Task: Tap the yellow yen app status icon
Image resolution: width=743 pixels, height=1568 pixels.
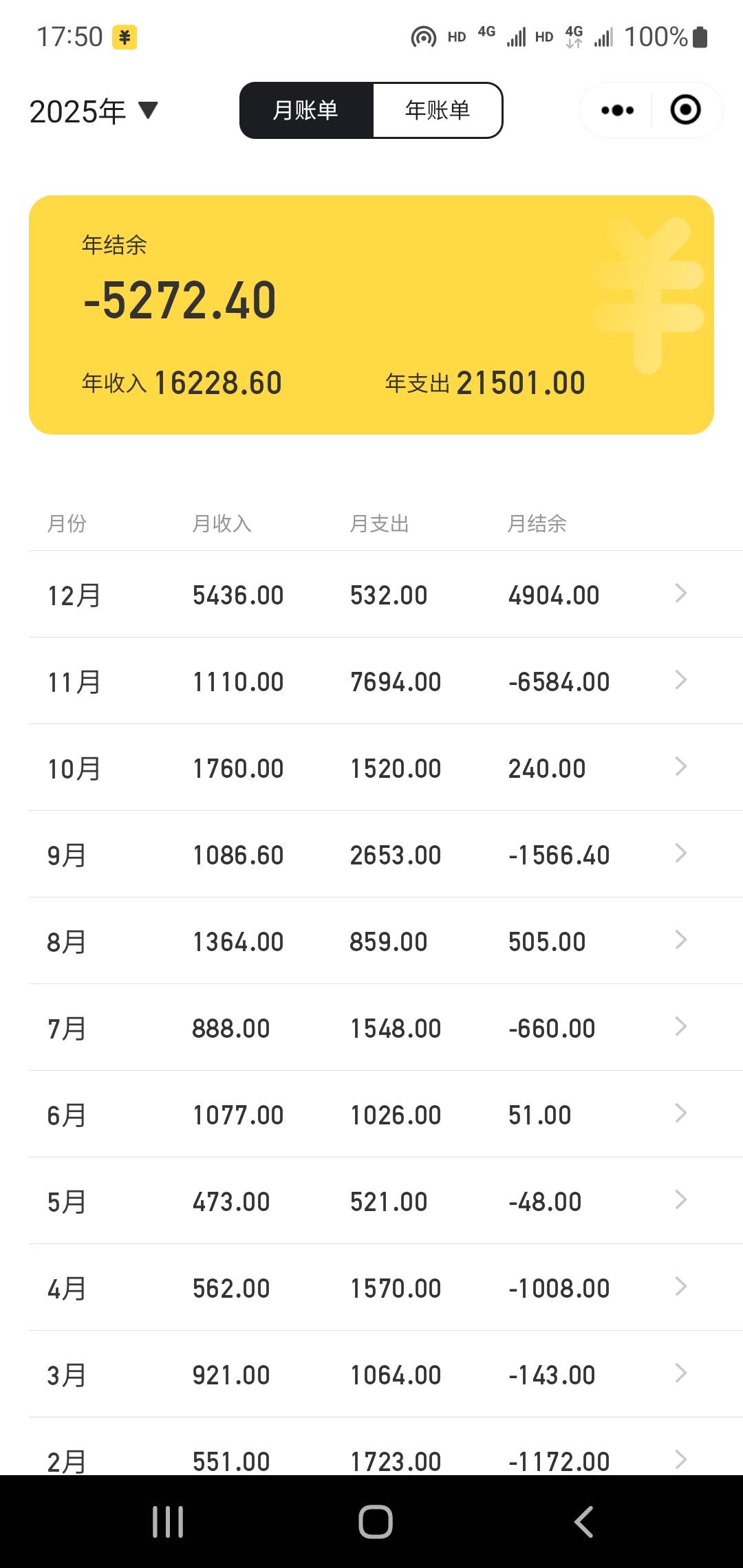Action: (x=125, y=37)
